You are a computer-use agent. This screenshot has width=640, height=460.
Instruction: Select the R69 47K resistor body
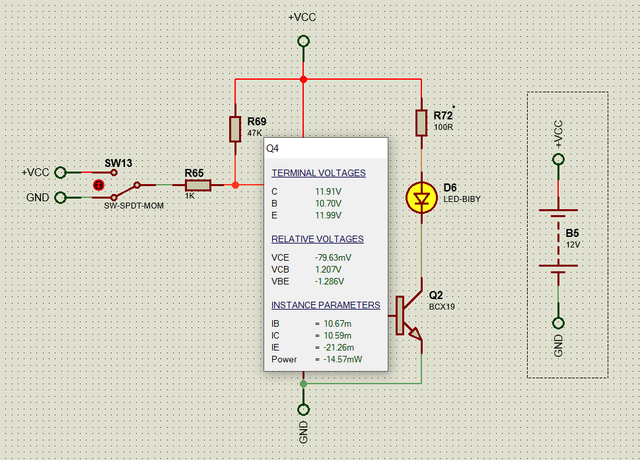[235, 129]
